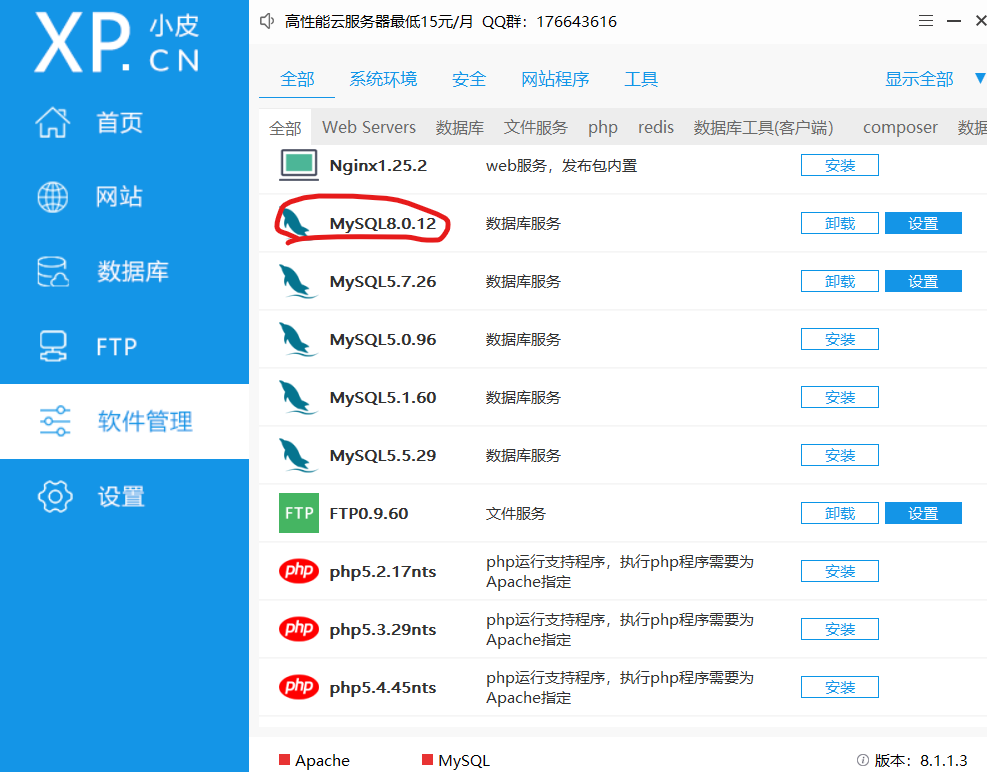The image size is (987, 772).
Task: Select the 全部 sub-tab
Action: [x=285, y=128]
